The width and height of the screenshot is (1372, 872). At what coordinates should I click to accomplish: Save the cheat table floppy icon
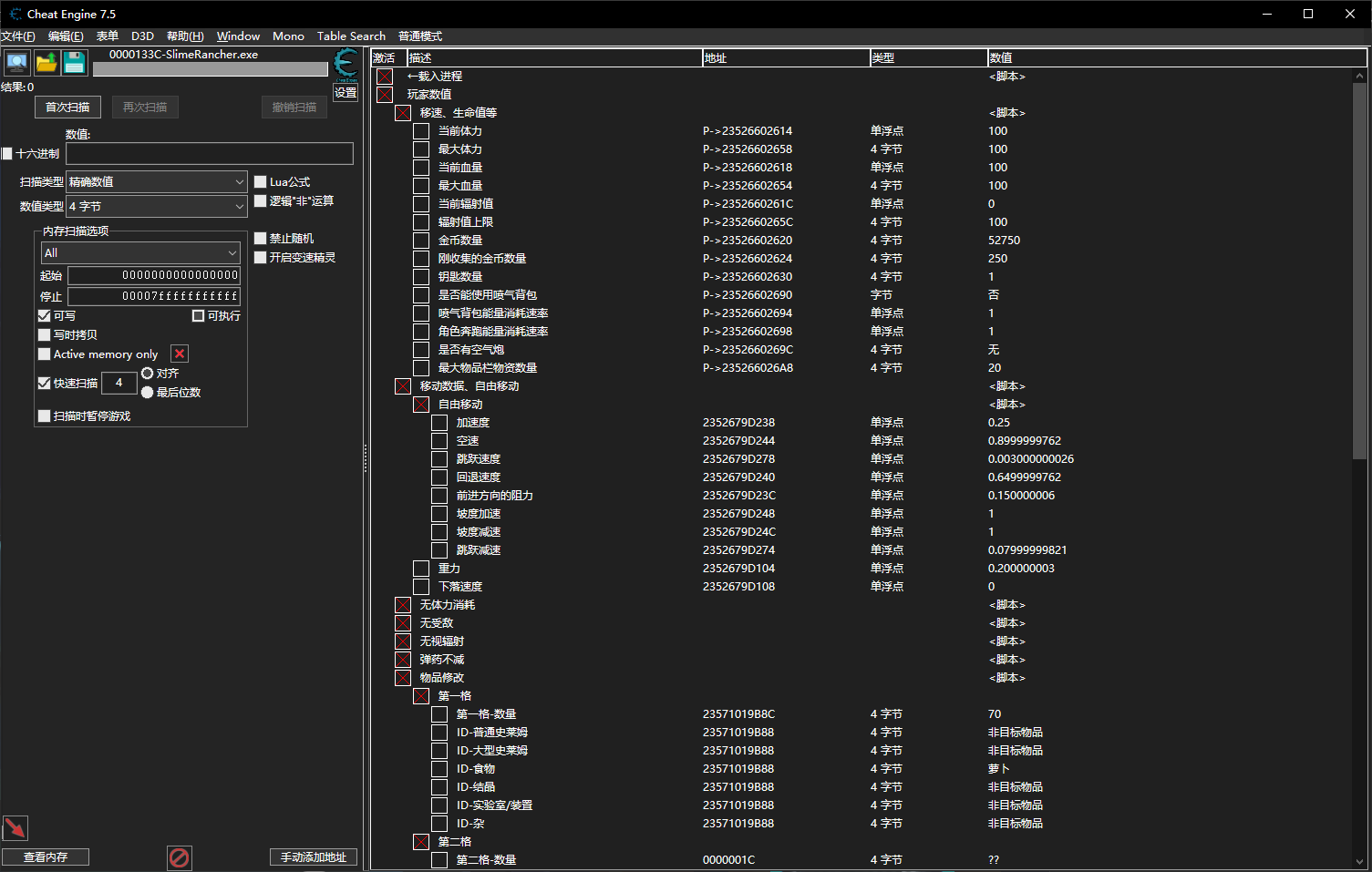pos(75,62)
